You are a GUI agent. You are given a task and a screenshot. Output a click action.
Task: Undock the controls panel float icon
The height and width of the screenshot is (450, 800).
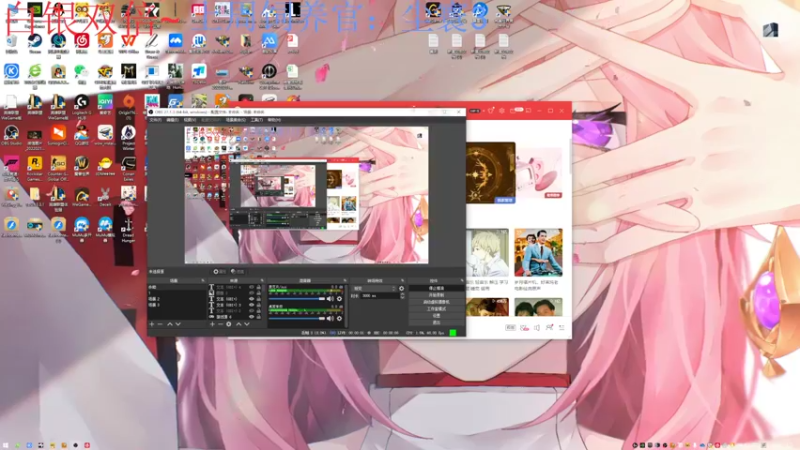point(462,281)
